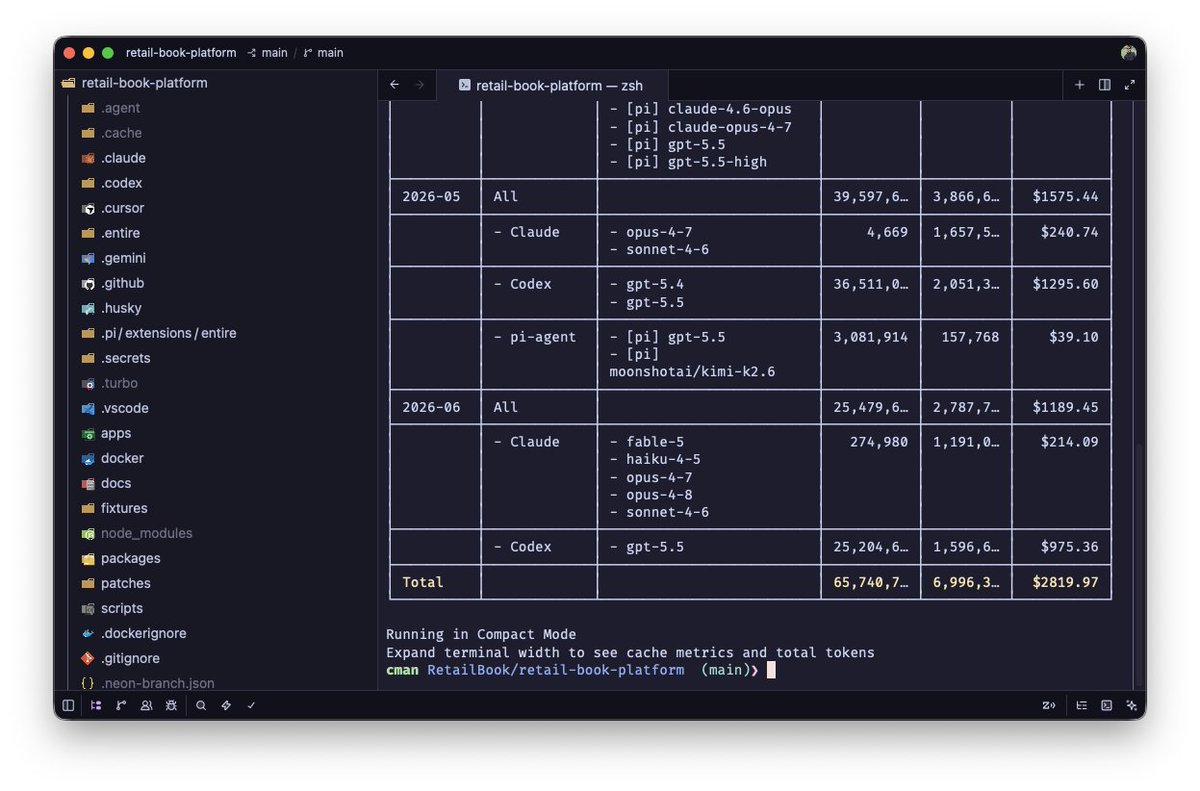
Task: Go forward with the right arrow in tab bar
Action: click(419, 85)
